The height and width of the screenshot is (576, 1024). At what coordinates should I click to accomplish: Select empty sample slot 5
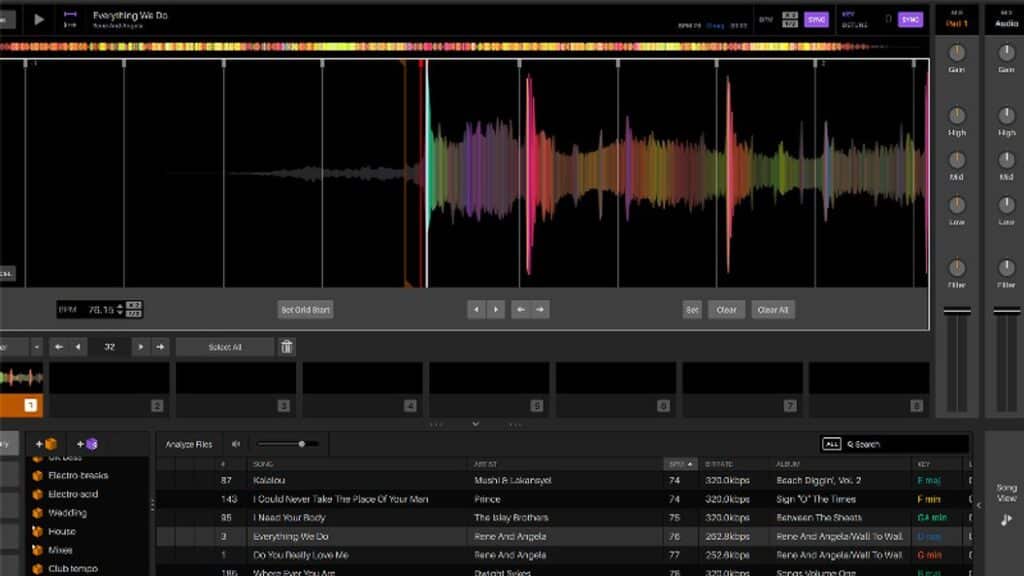pyautogui.click(x=489, y=389)
